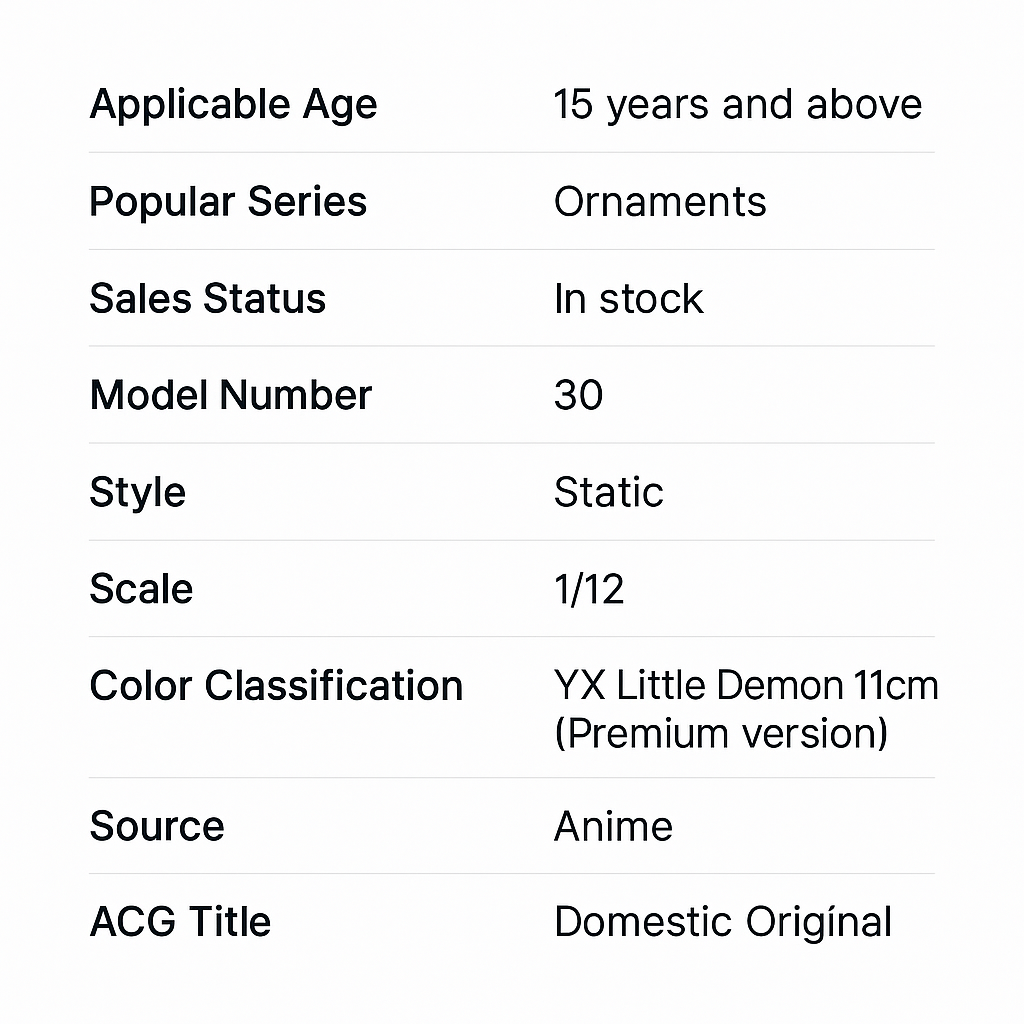Click the Sales Status label
Screen dimensions: 1024x1024
207,299
